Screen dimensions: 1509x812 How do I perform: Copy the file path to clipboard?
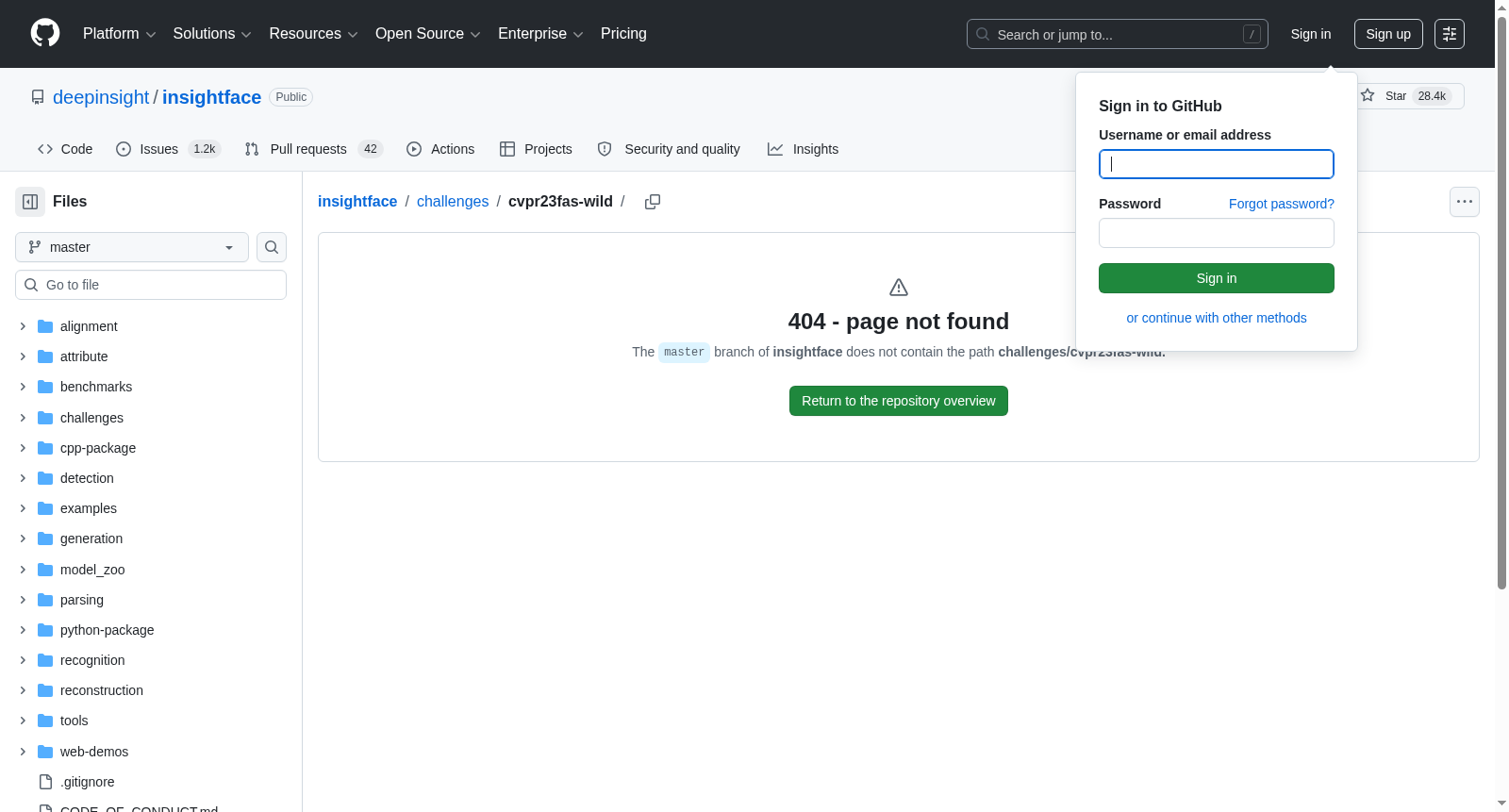pyautogui.click(x=652, y=202)
